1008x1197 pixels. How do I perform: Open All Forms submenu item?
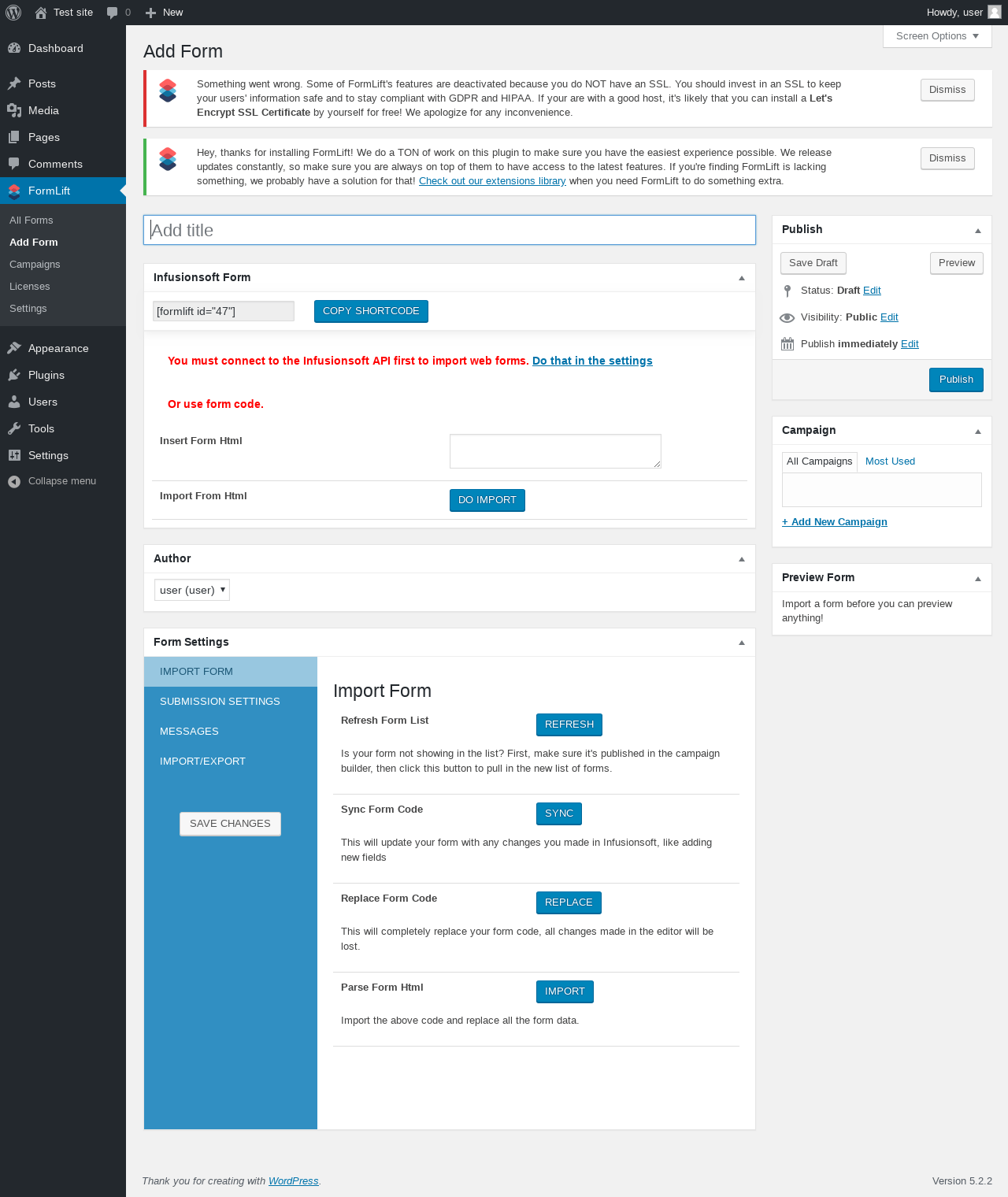coord(31,220)
